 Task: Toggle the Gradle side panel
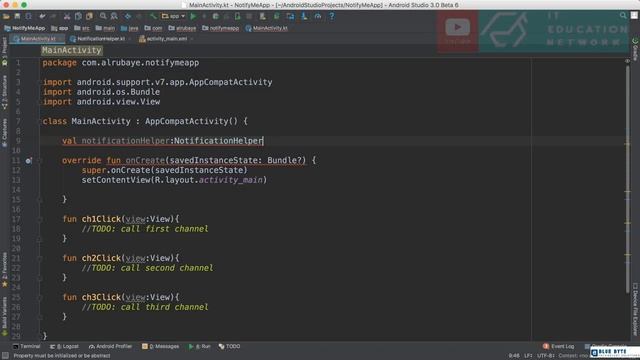tap(635, 49)
